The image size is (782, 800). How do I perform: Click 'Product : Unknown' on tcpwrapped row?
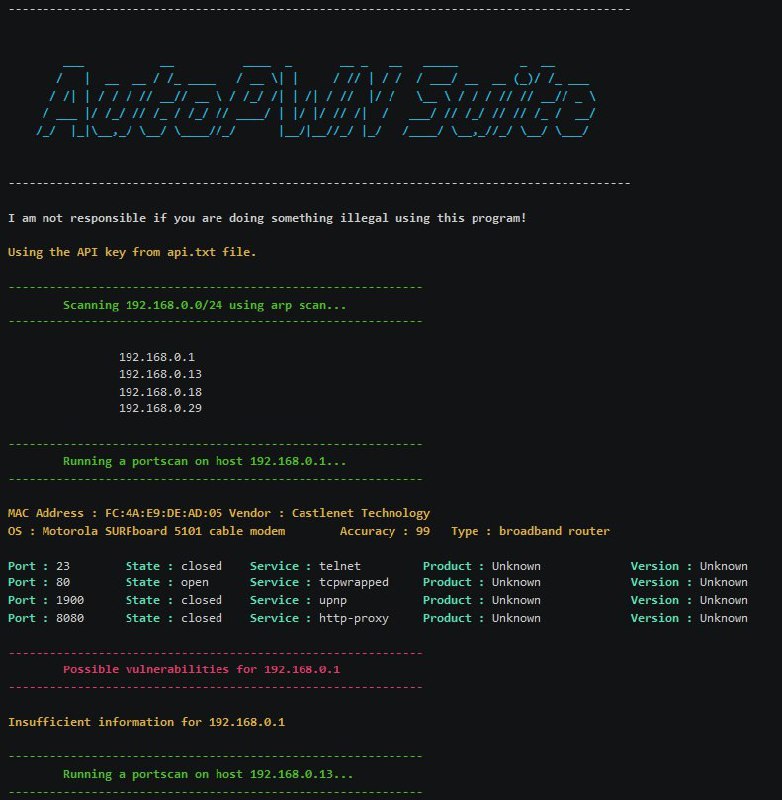[x=482, y=582]
